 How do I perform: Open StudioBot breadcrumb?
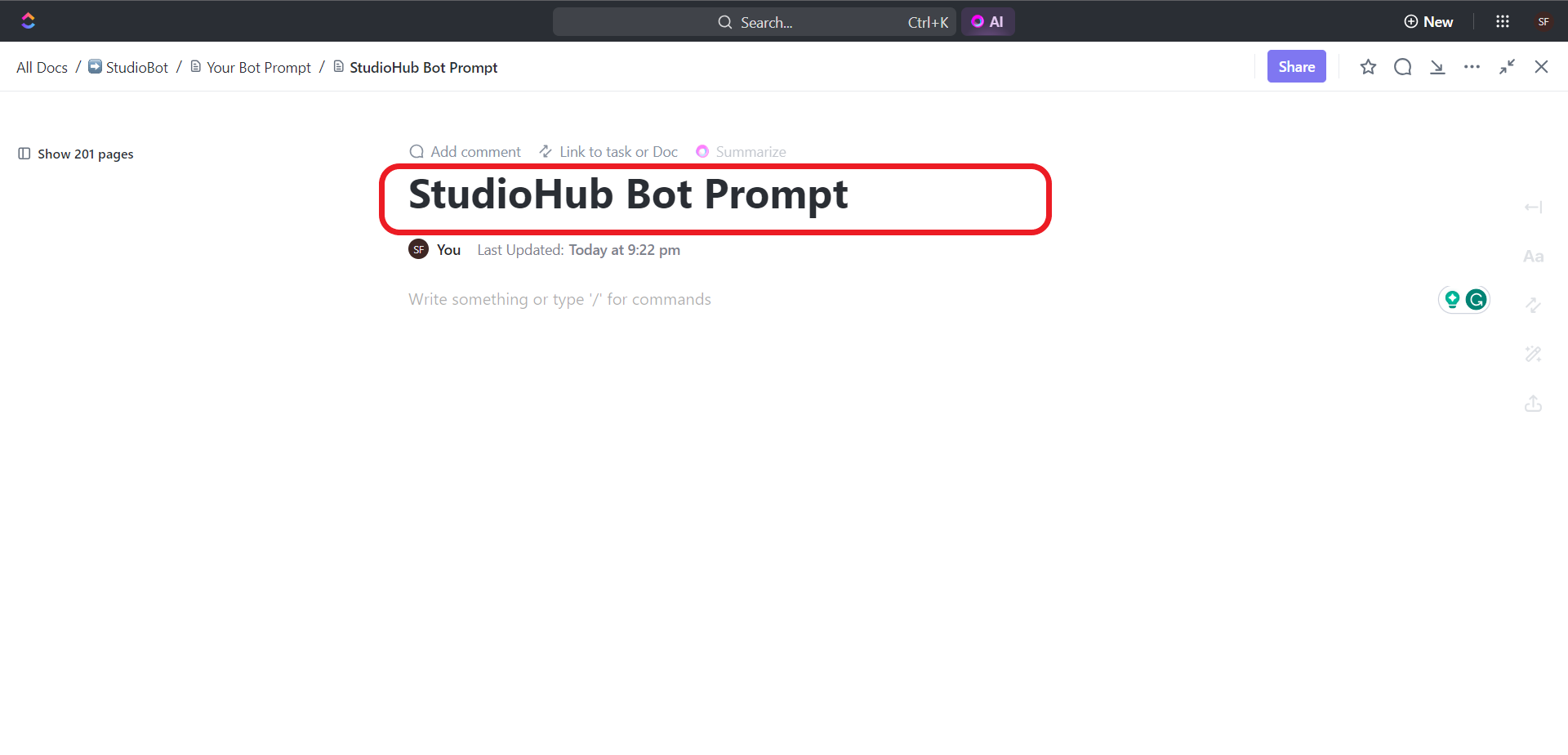pyautogui.click(x=128, y=68)
